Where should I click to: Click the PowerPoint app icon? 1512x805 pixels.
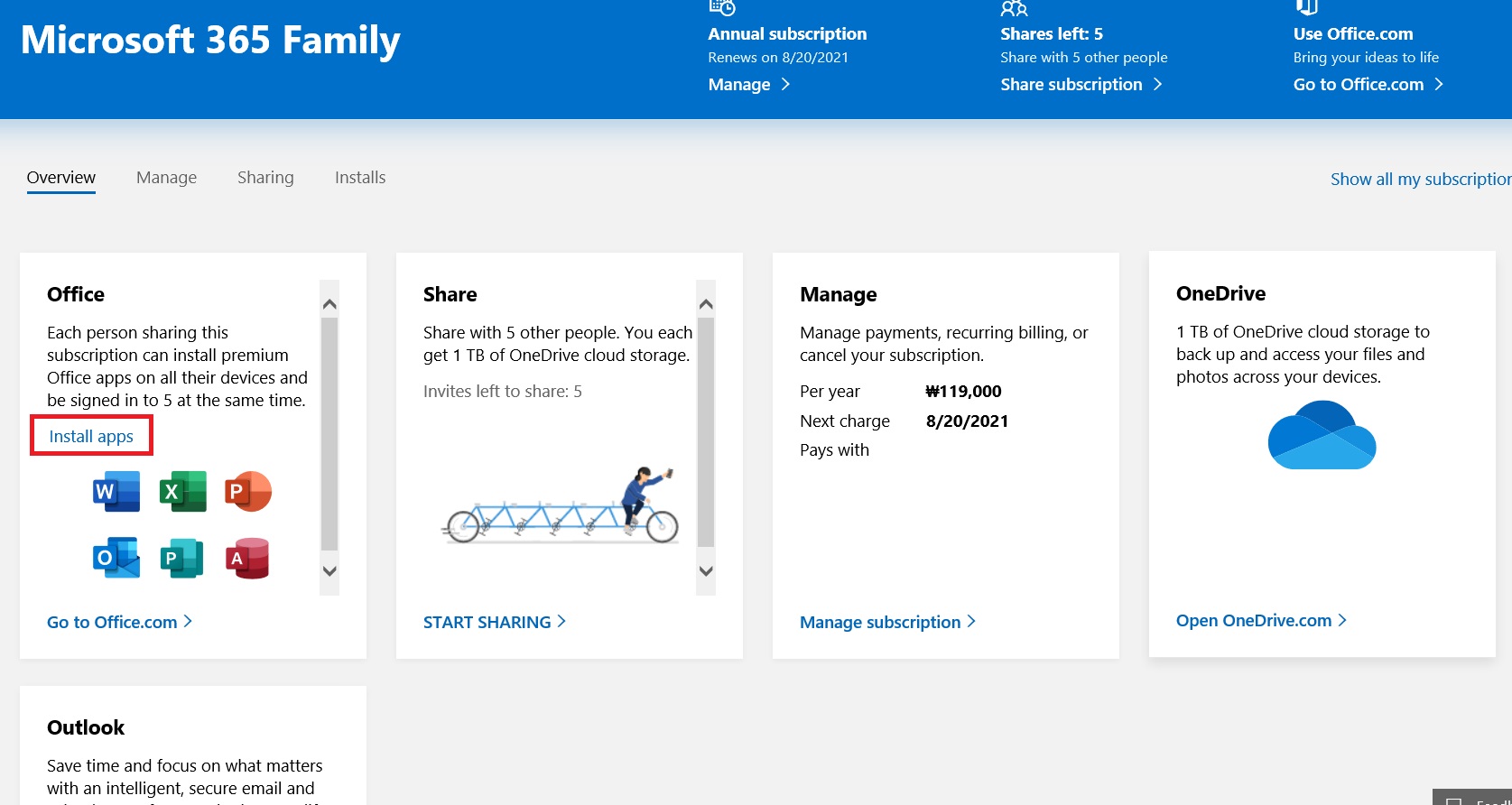click(x=248, y=492)
